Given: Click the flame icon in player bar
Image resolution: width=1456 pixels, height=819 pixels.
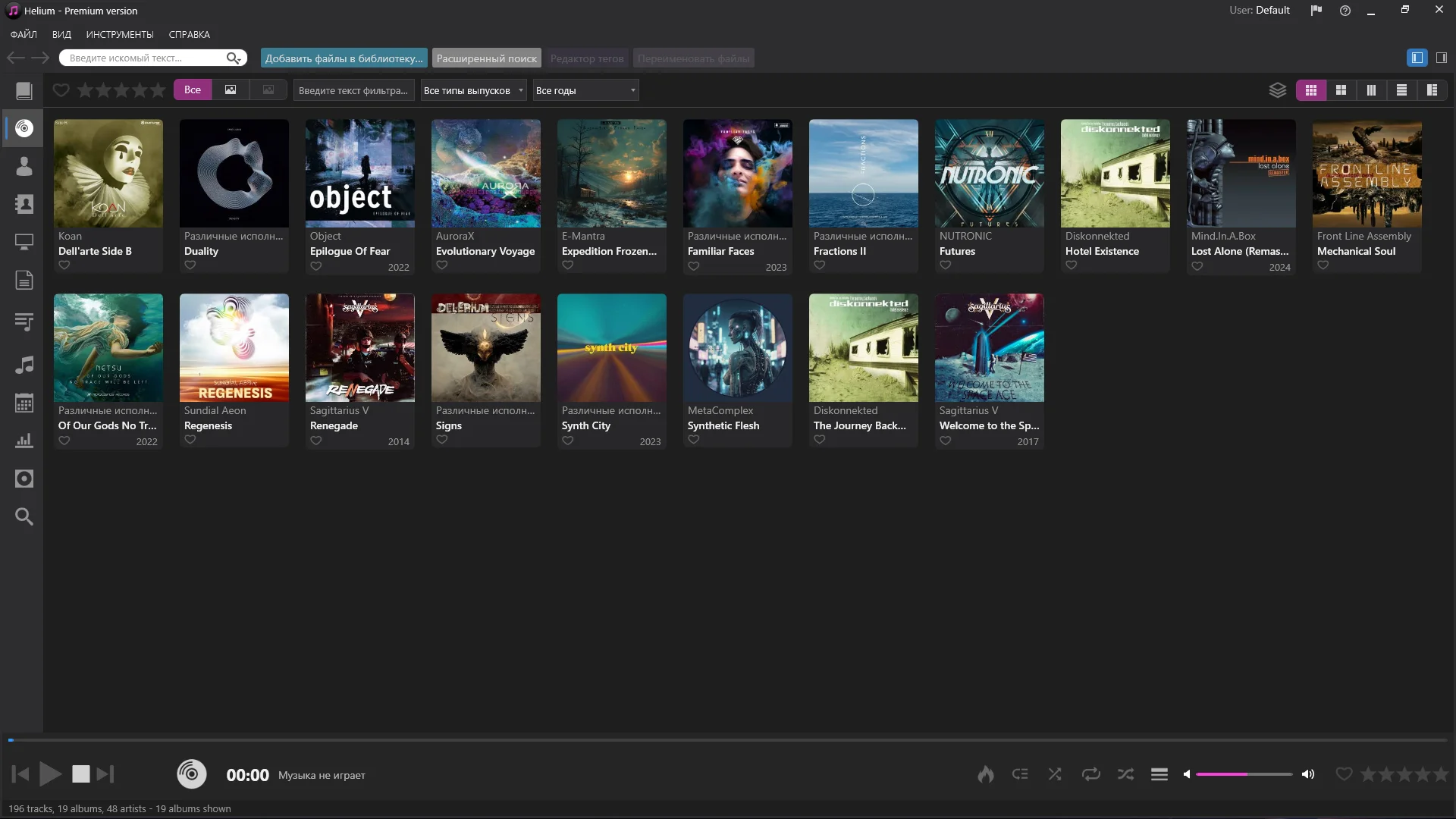Looking at the screenshot, I should 985,774.
